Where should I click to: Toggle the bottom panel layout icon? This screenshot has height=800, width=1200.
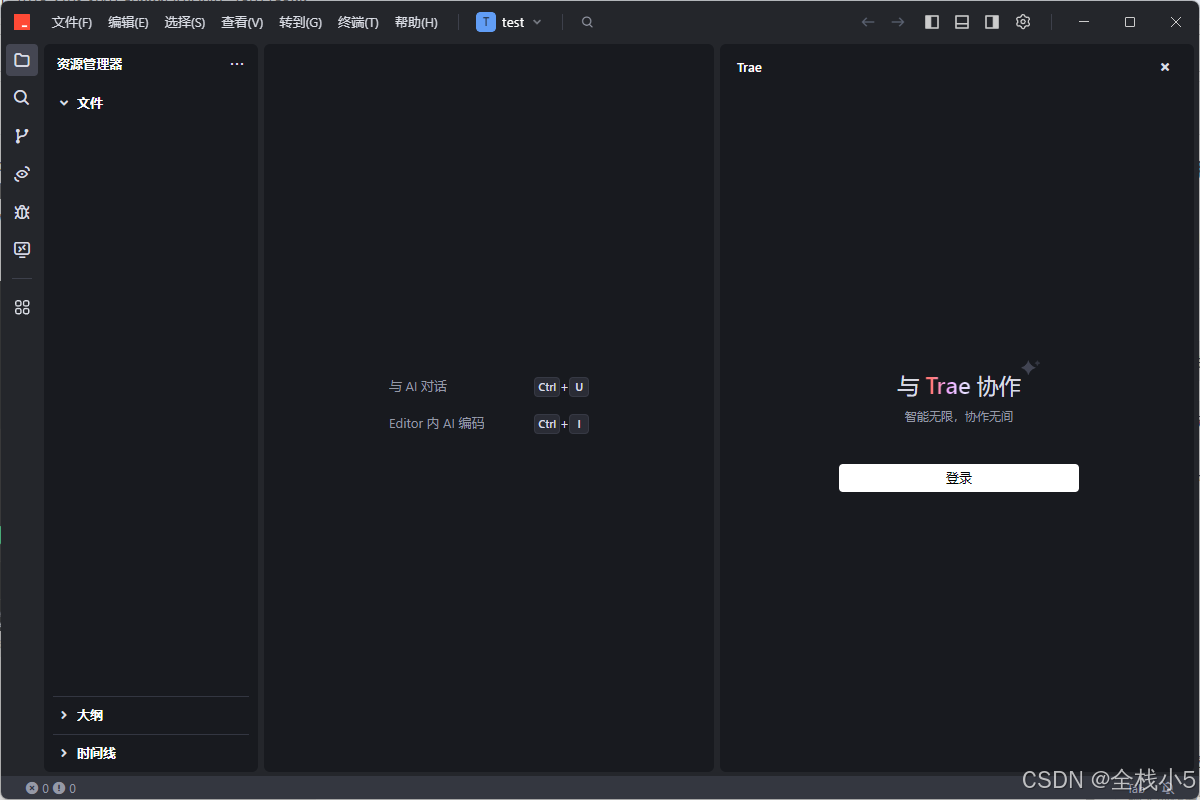(x=962, y=22)
